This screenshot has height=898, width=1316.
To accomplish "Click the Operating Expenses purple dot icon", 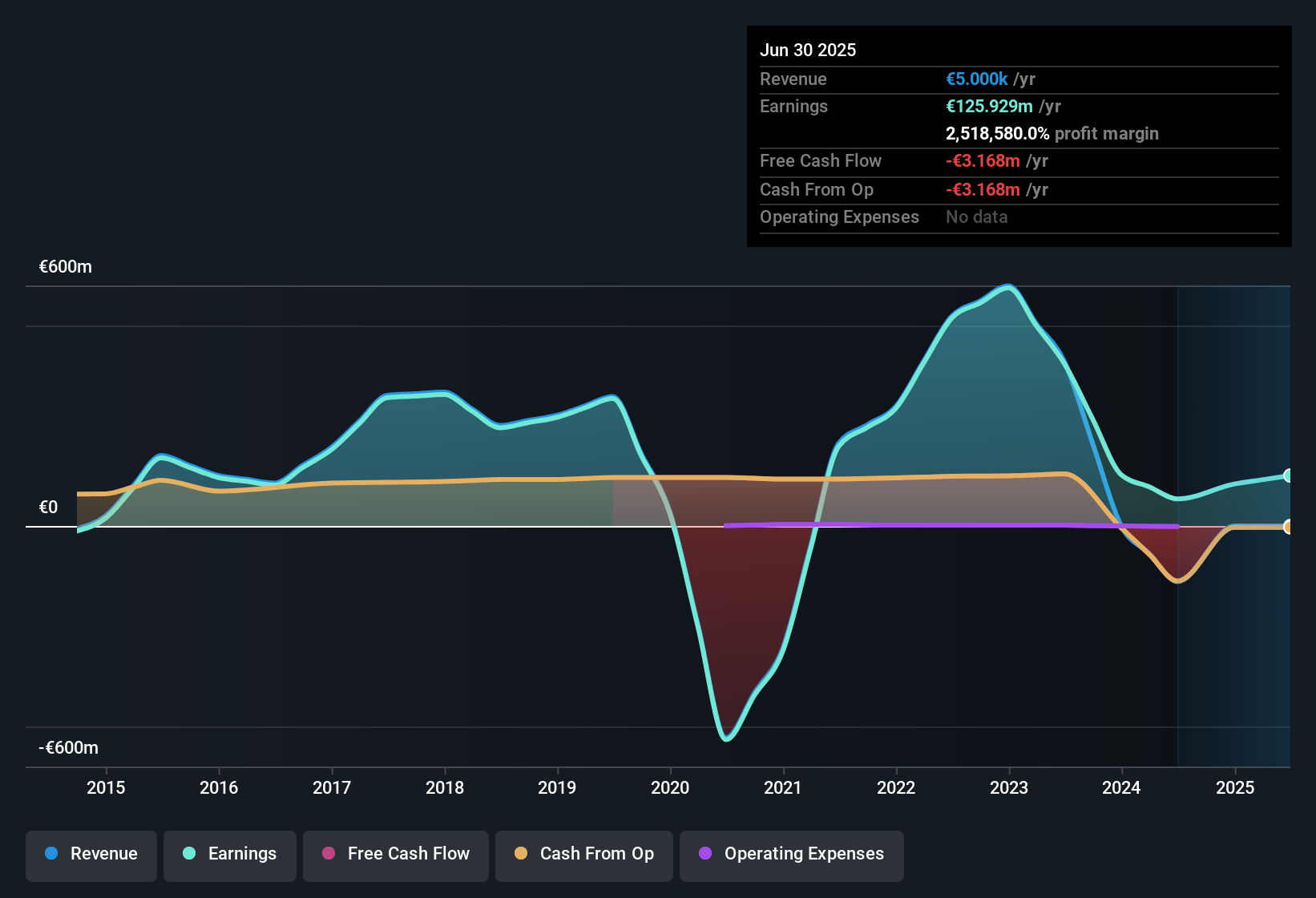I will pyautogui.click(x=705, y=854).
